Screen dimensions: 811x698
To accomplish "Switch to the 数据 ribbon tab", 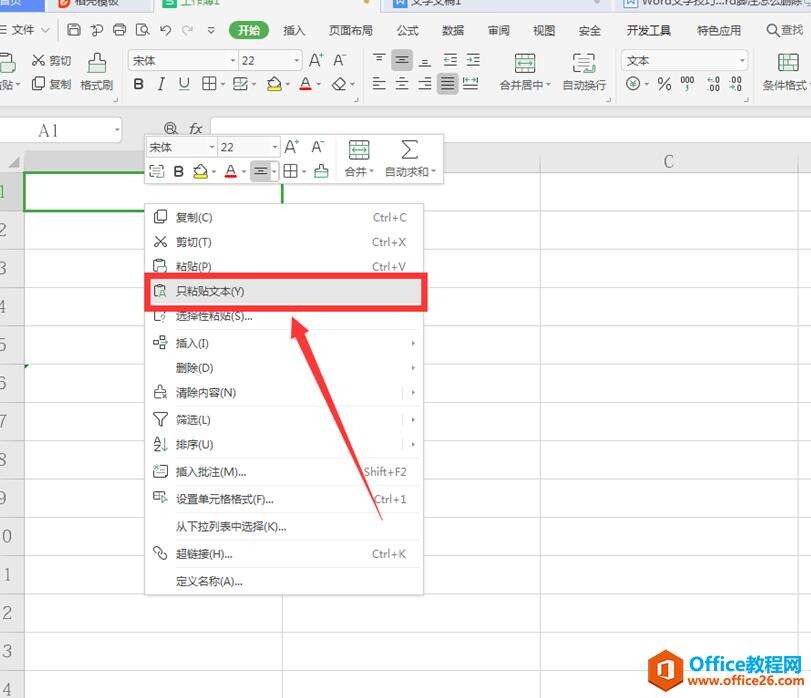I will click(453, 31).
